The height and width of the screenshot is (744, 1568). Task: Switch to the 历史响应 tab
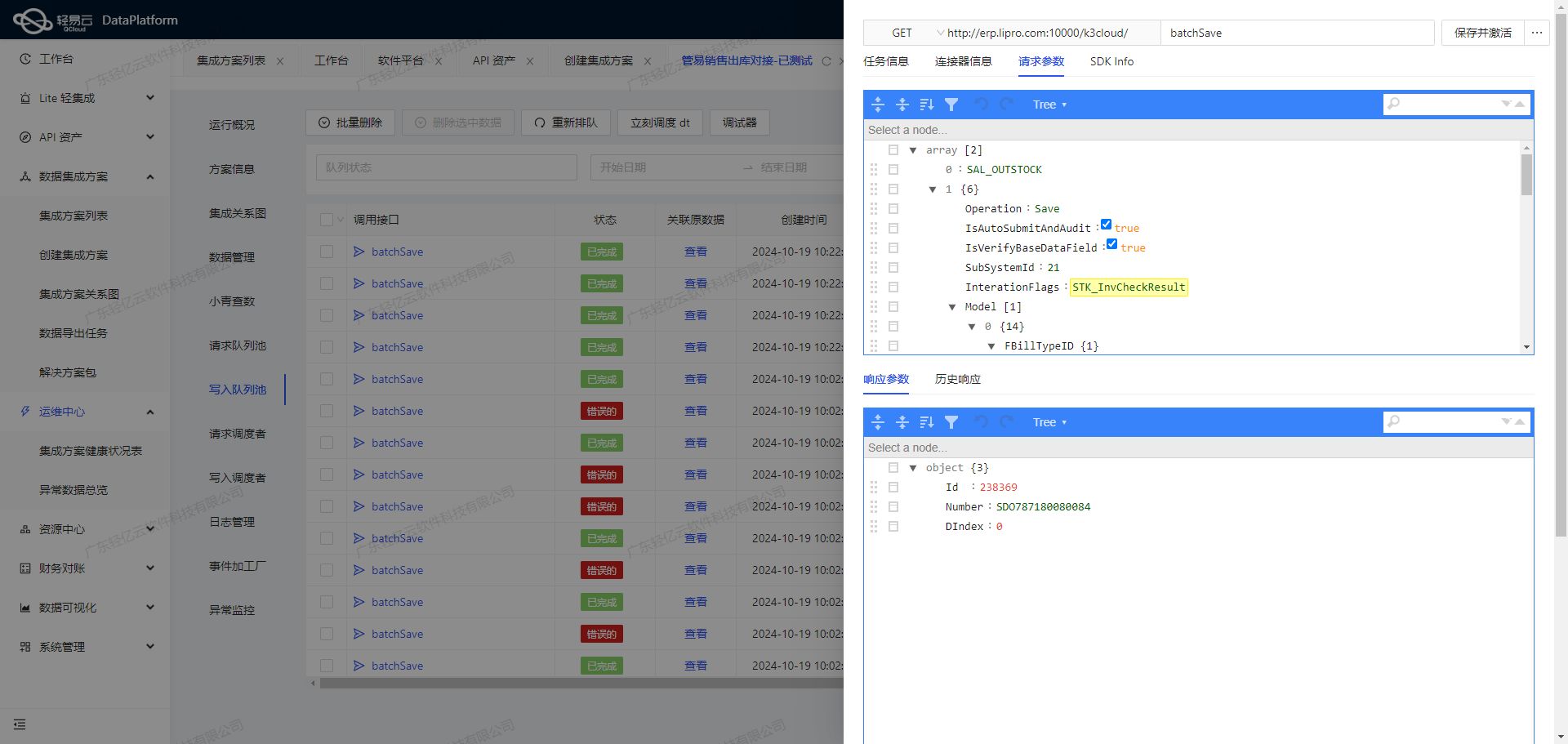click(x=958, y=379)
